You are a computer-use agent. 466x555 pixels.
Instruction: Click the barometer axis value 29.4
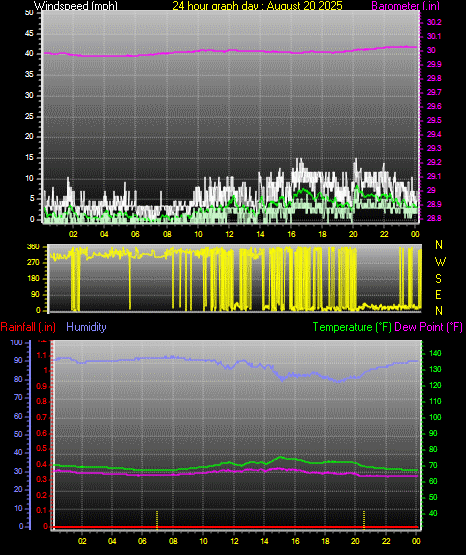click(434, 135)
